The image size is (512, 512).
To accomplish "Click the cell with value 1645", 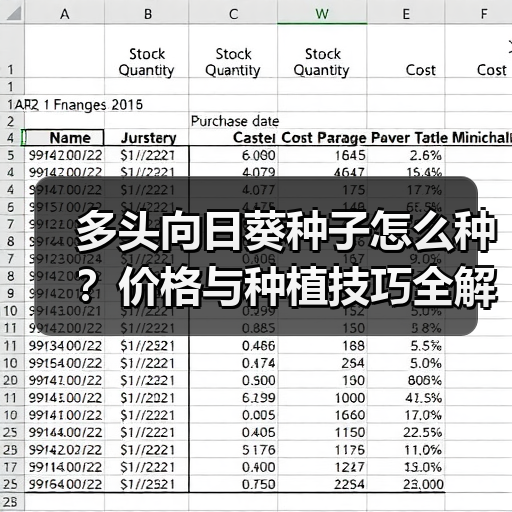I will (x=322, y=155).
